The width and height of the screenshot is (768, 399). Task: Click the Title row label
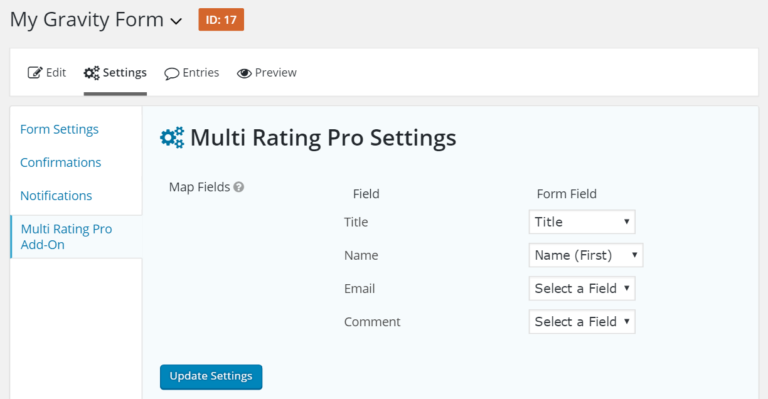coord(356,222)
